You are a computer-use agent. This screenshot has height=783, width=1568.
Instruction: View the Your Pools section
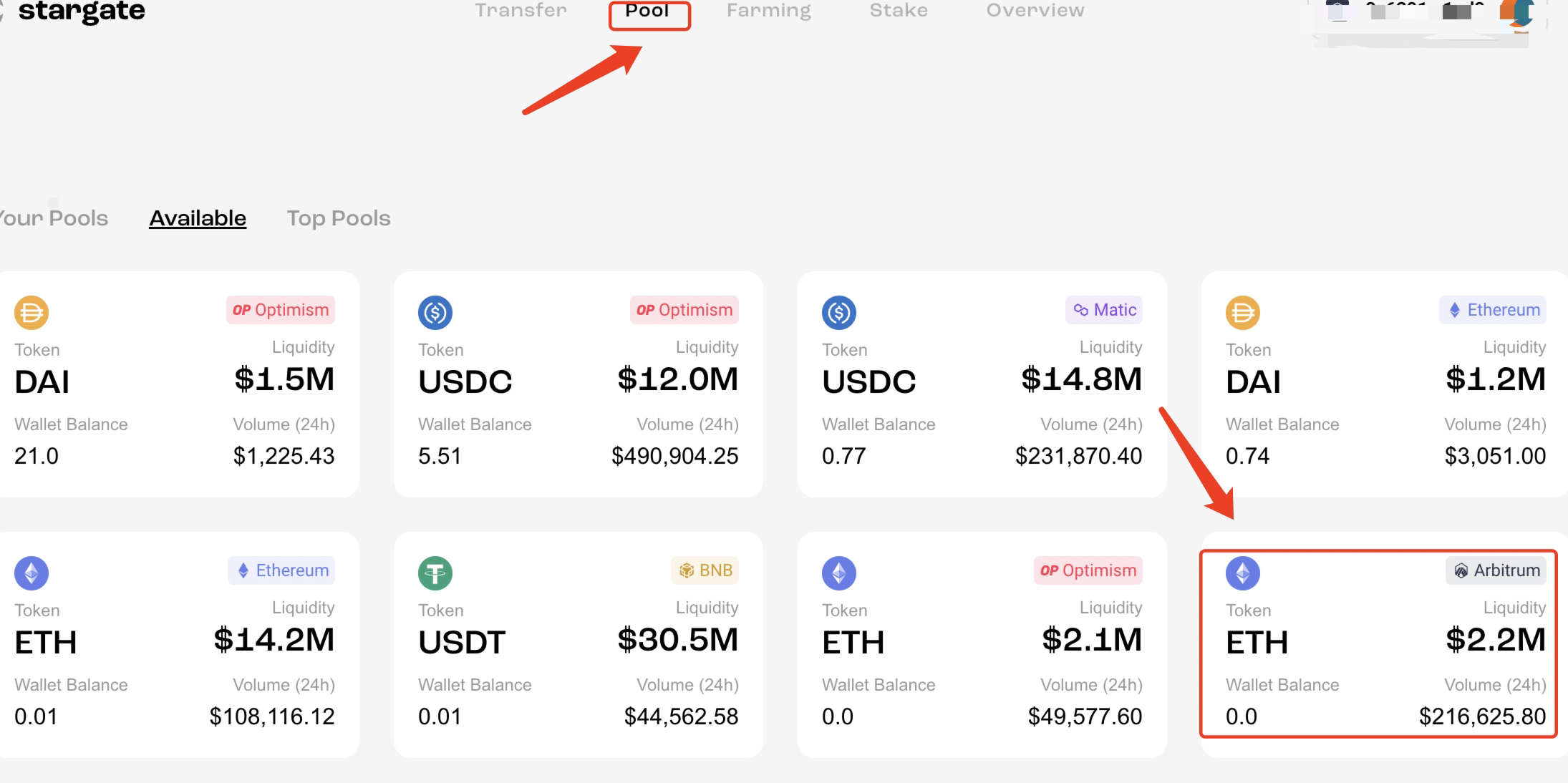(54, 218)
